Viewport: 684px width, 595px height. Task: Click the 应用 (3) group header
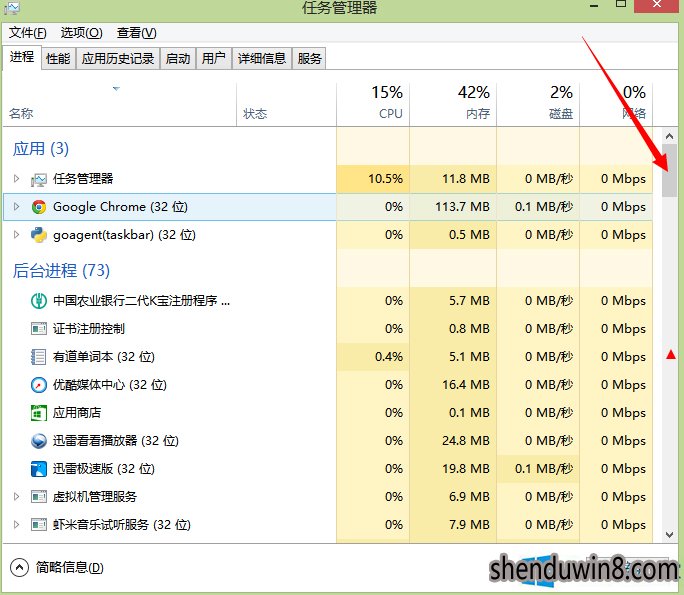click(x=41, y=149)
